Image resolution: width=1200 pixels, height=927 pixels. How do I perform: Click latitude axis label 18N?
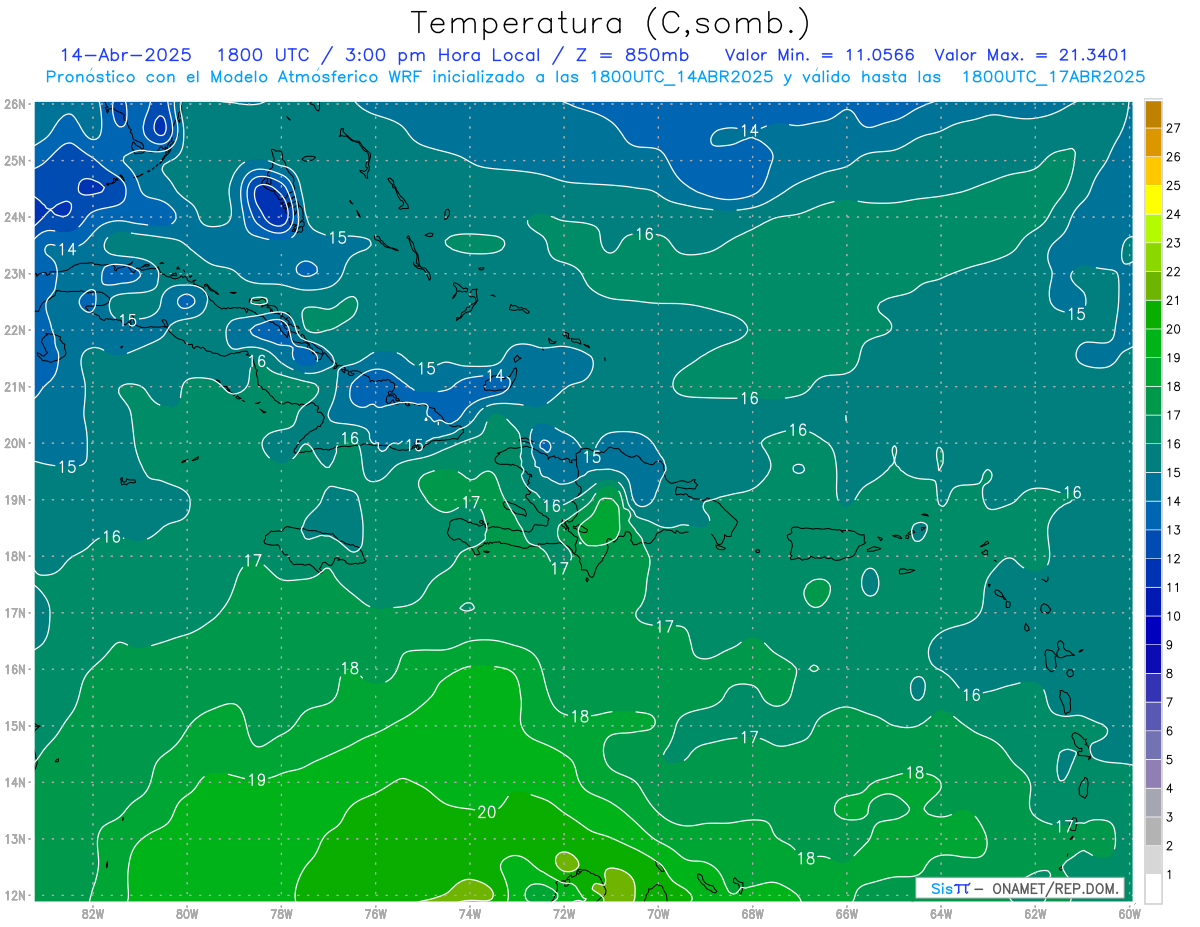(x=15, y=556)
